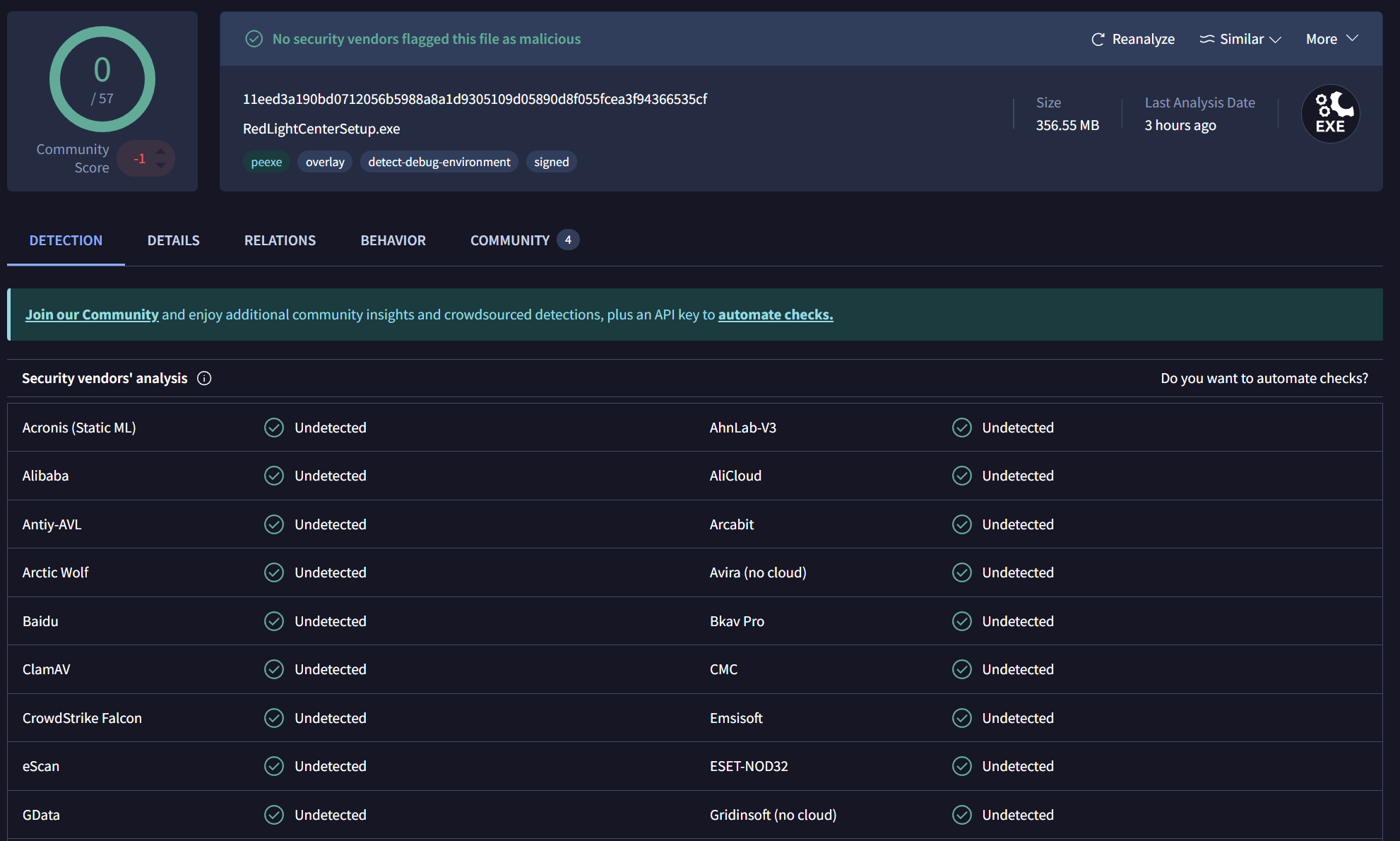Click the green checkmark in the no-malicious banner
1400x841 pixels.
pos(254,39)
